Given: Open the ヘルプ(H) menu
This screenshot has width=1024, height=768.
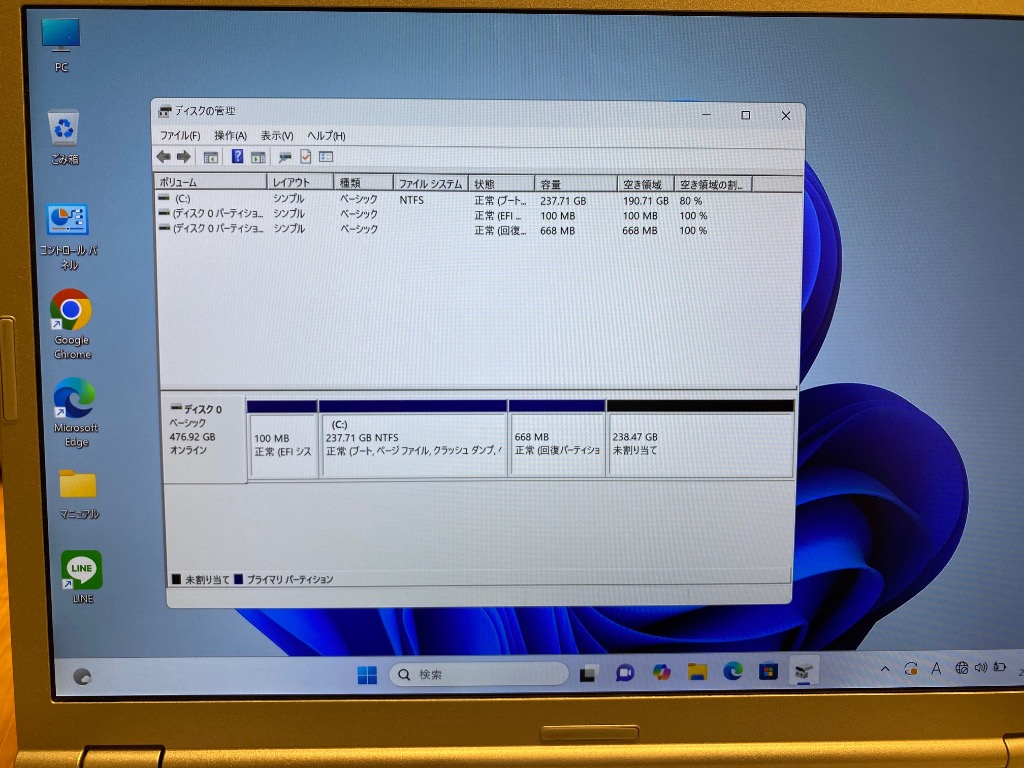Looking at the screenshot, I should pyautogui.click(x=326, y=136).
